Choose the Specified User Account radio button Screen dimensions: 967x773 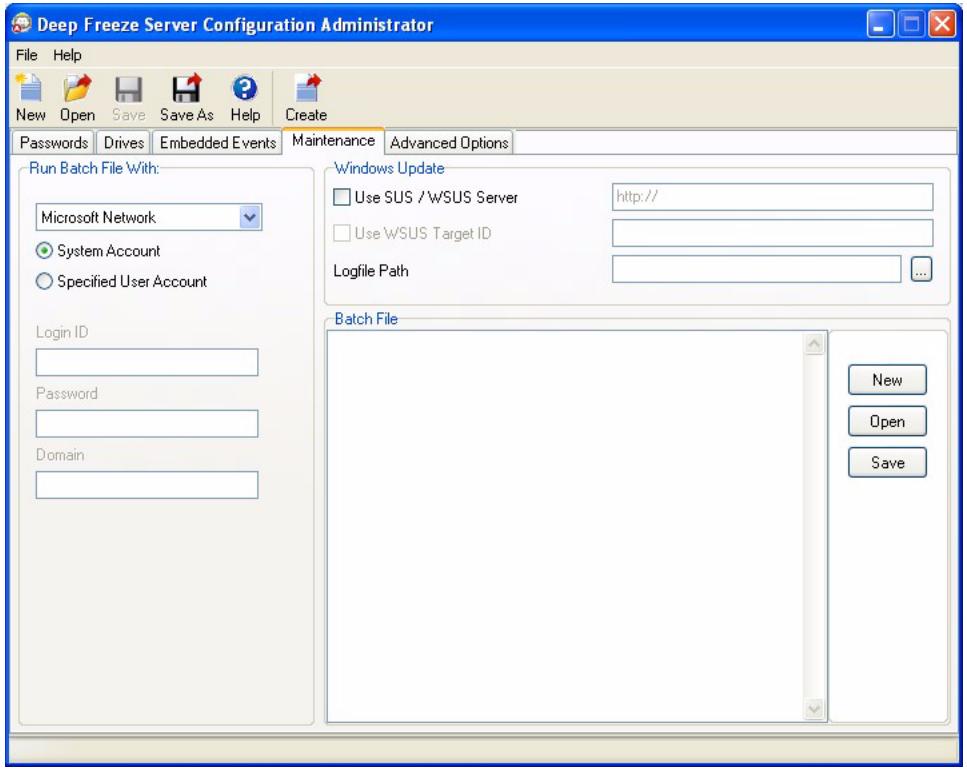44,281
